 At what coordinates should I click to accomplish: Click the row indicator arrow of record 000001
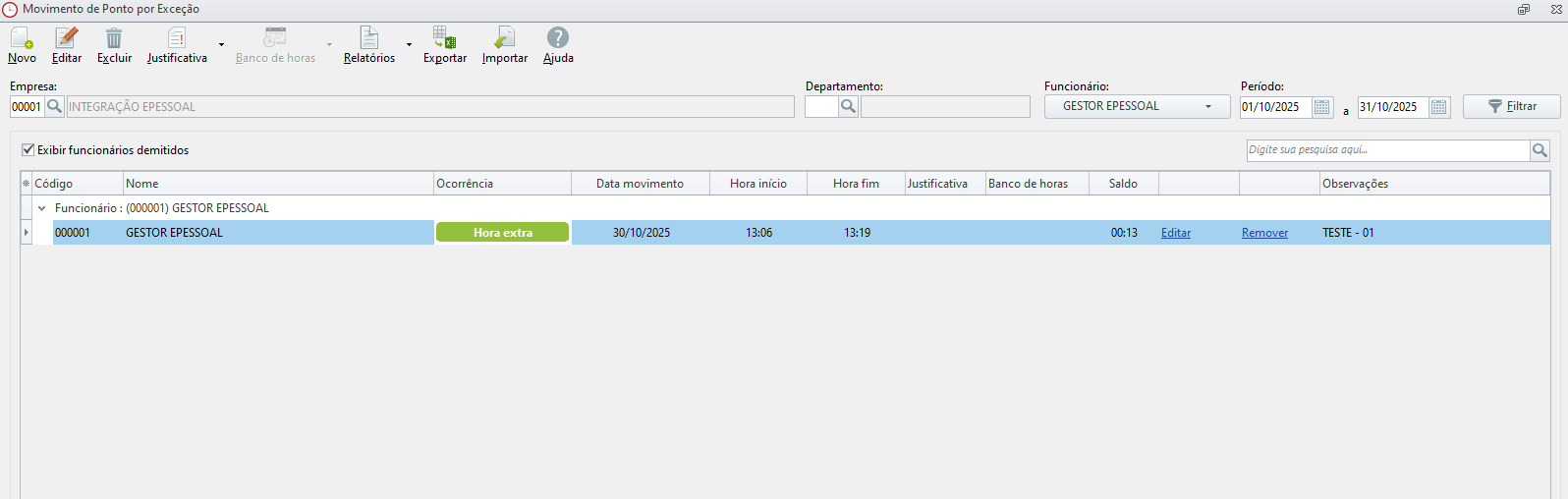[x=27, y=233]
